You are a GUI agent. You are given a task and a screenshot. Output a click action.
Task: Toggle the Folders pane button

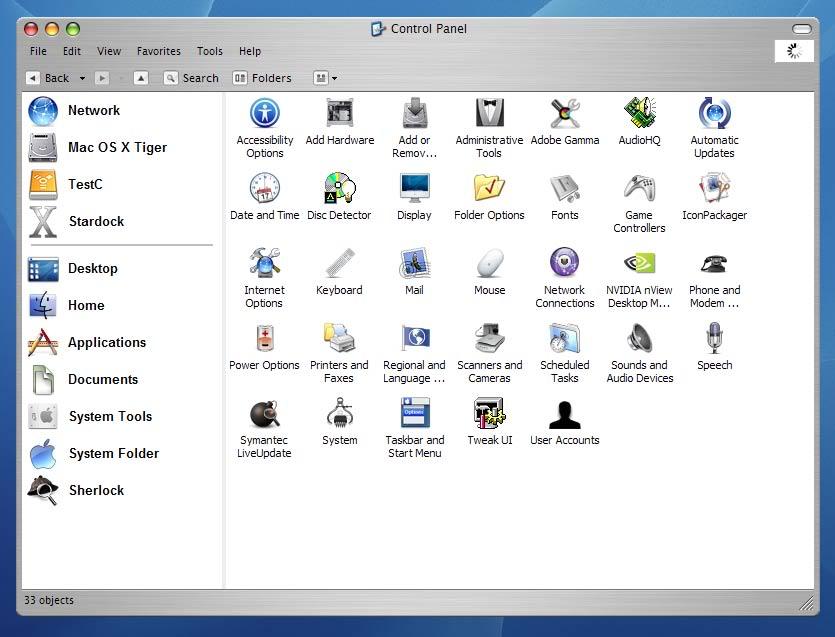point(262,78)
